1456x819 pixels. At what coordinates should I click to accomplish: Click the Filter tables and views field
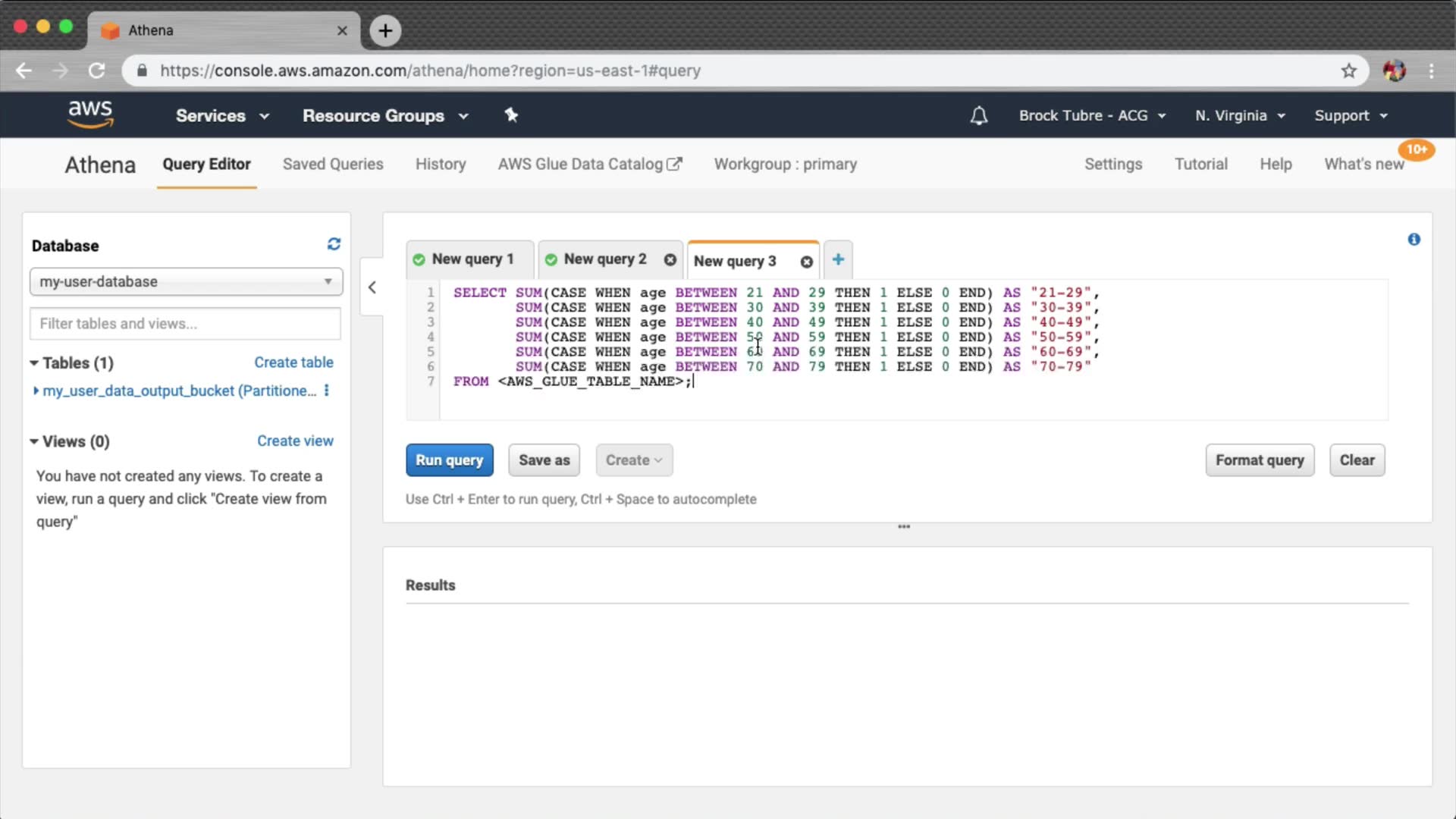[186, 324]
